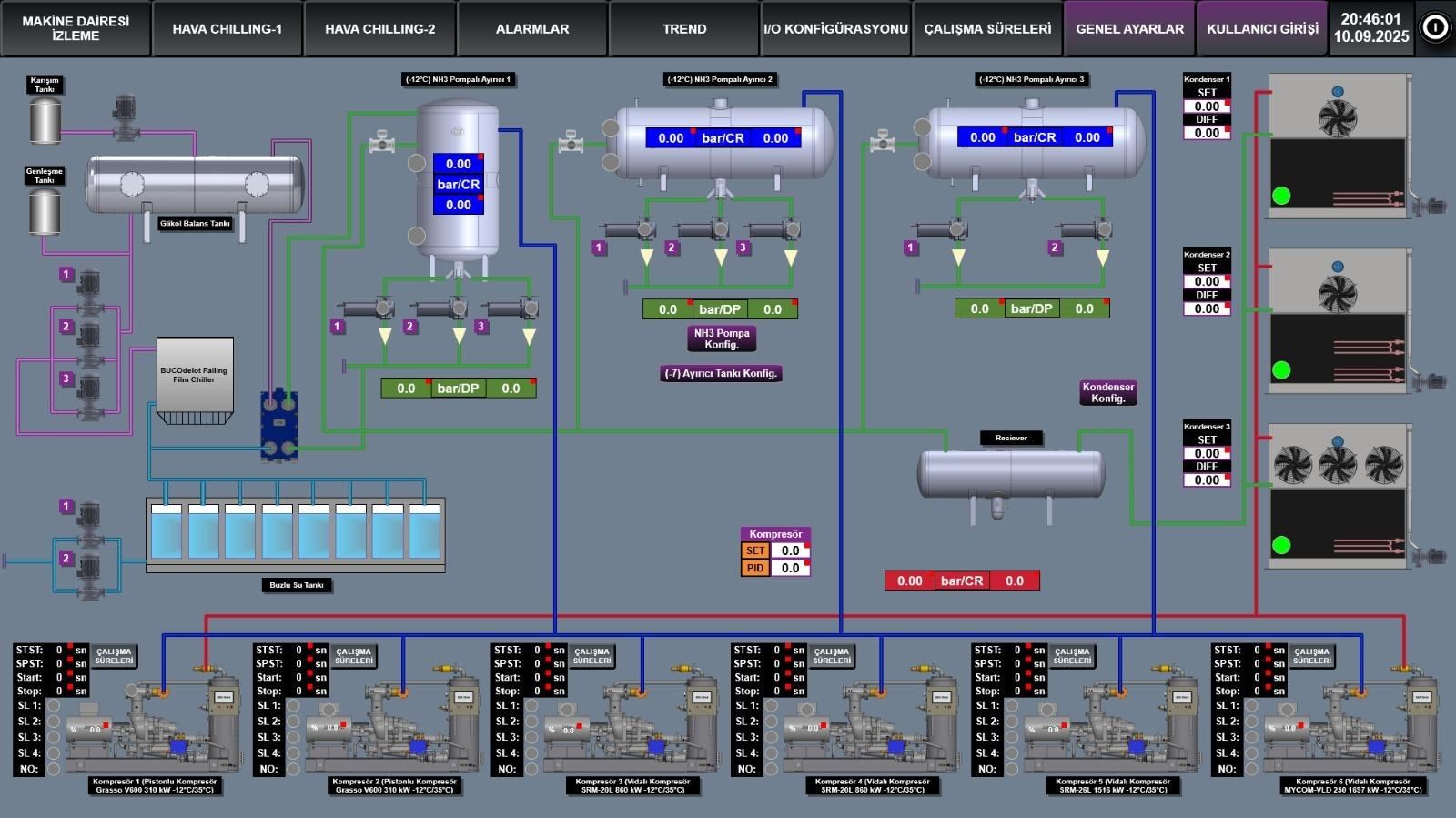
Task: Toggle SL 3 indicator of Kompresör 5
Action: pyautogui.click(x=1012, y=737)
